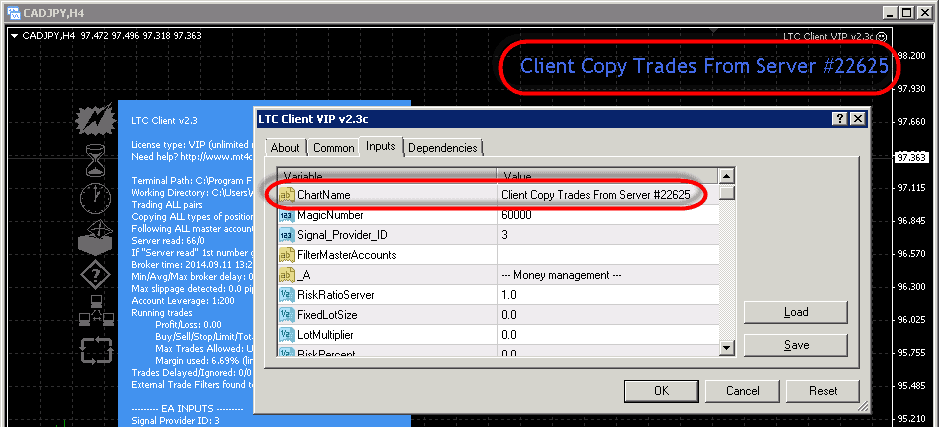Click the inputs list scroll down arrow
Viewport: 939px width, 427px height.
click(x=726, y=347)
